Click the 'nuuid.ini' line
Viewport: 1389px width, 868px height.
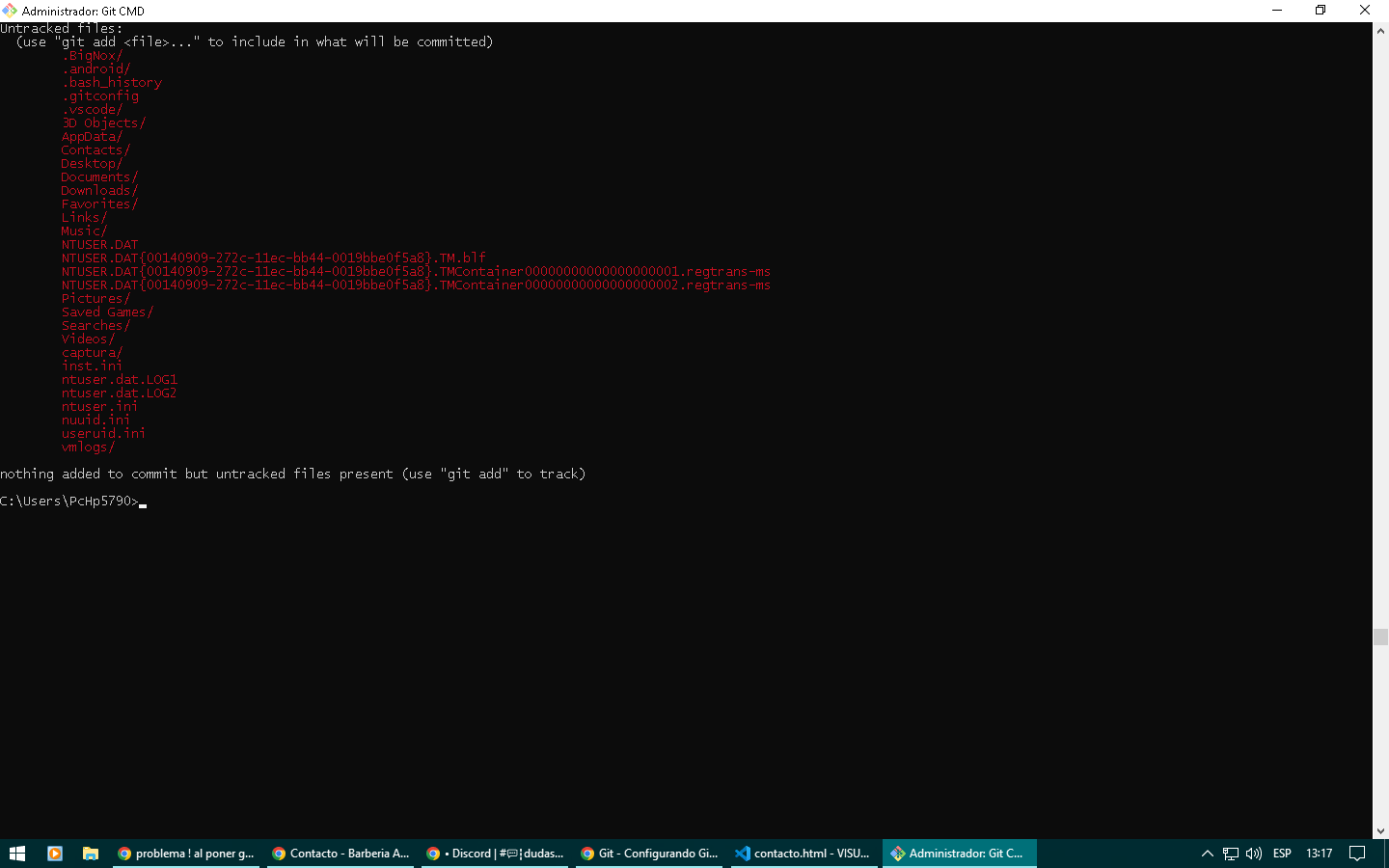click(x=96, y=420)
